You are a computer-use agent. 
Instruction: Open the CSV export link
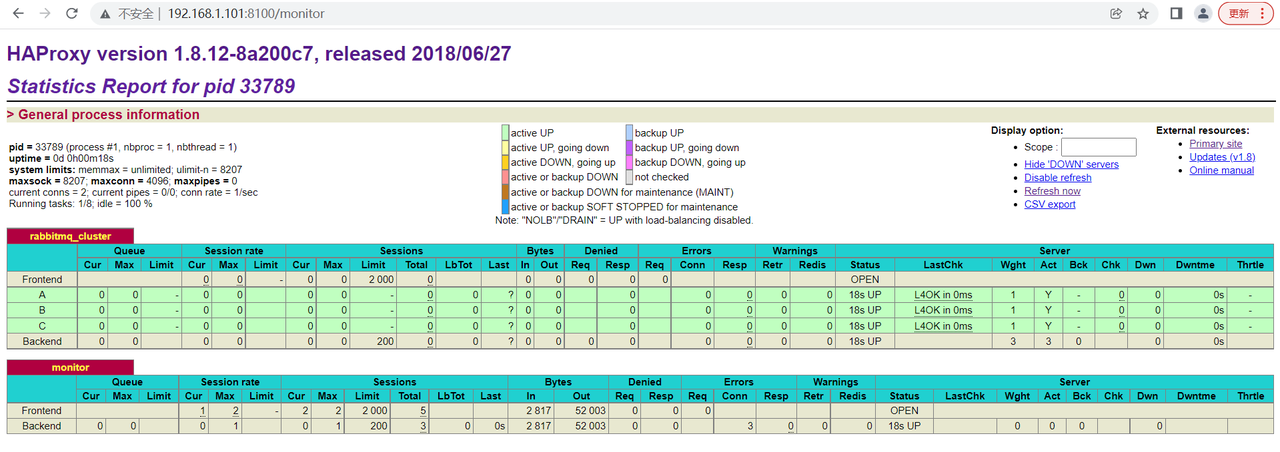click(1049, 204)
